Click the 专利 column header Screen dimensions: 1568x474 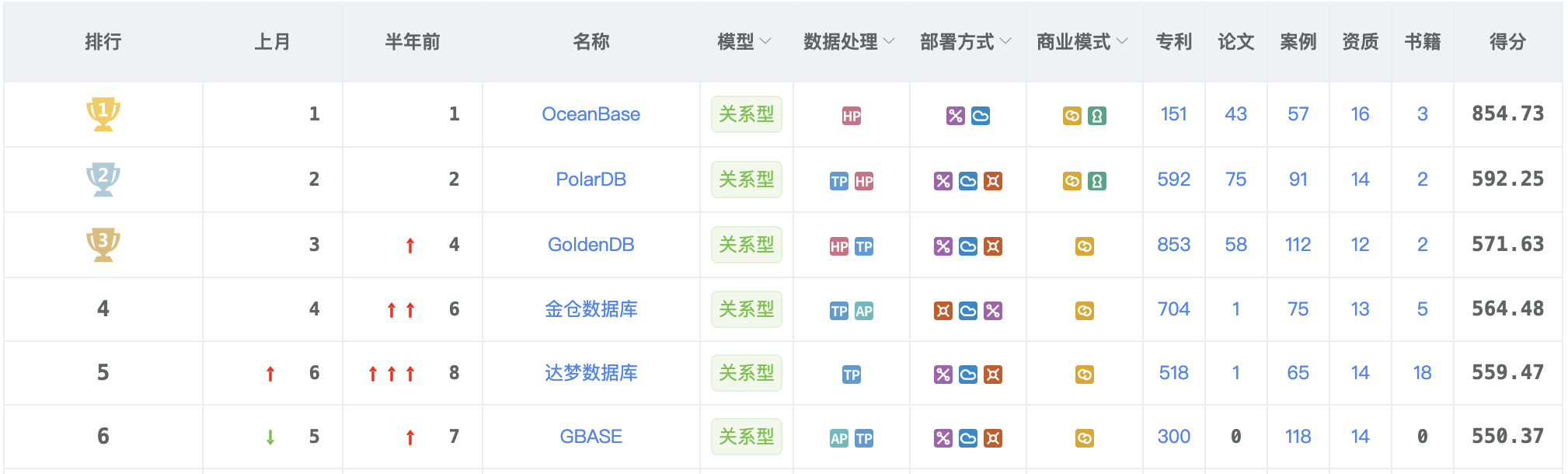[x=1174, y=41]
